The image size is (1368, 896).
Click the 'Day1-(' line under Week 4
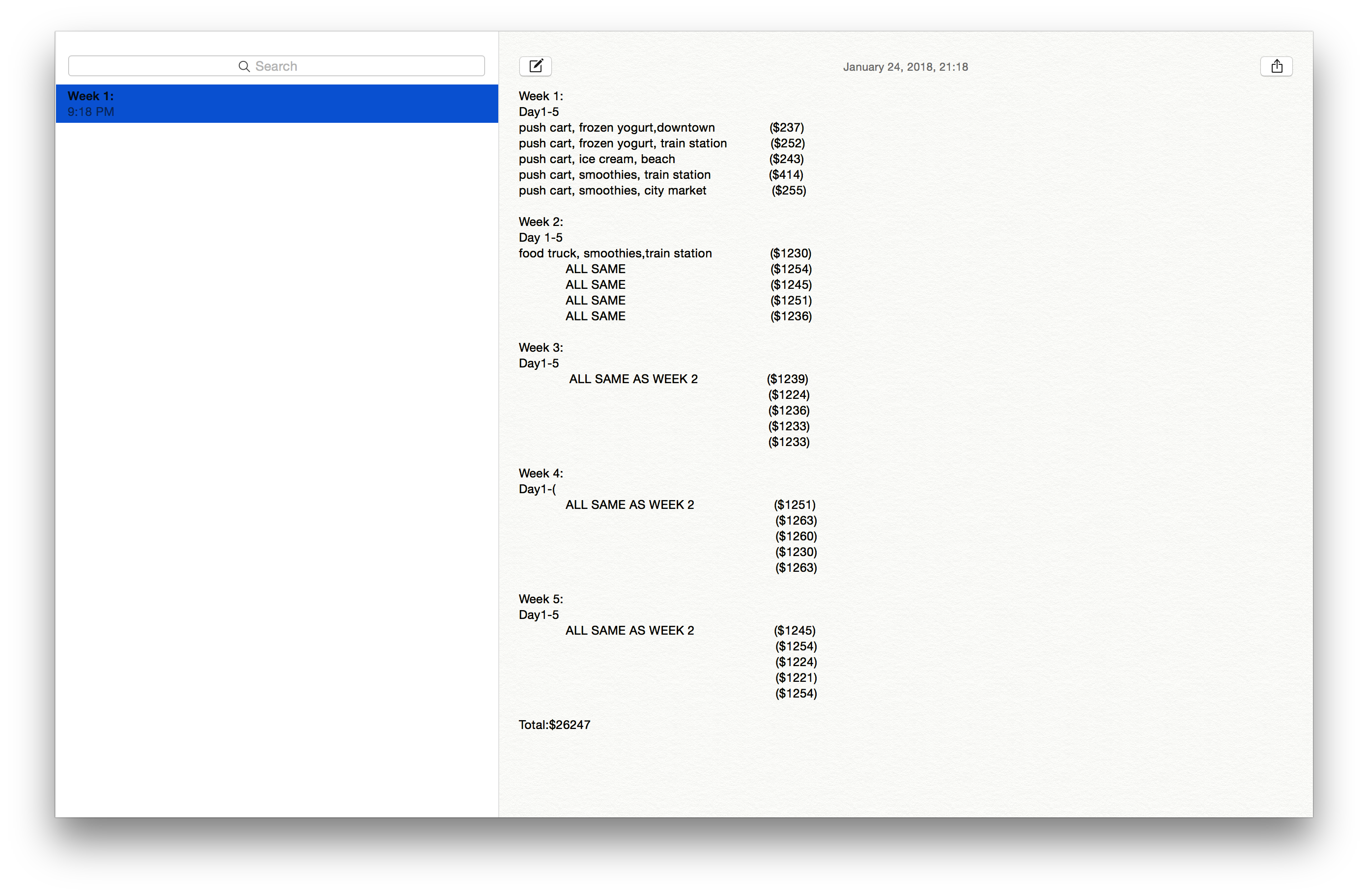pos(538,489)
